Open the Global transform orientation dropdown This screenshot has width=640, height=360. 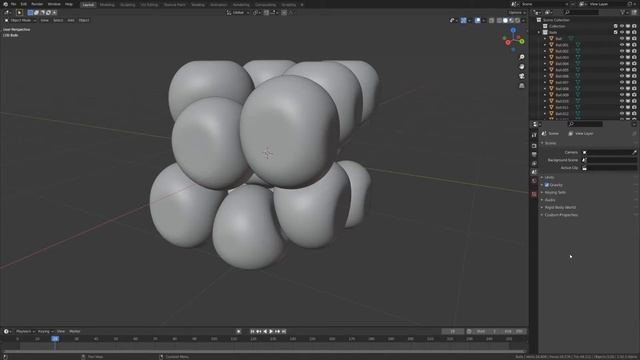[238, 13]
